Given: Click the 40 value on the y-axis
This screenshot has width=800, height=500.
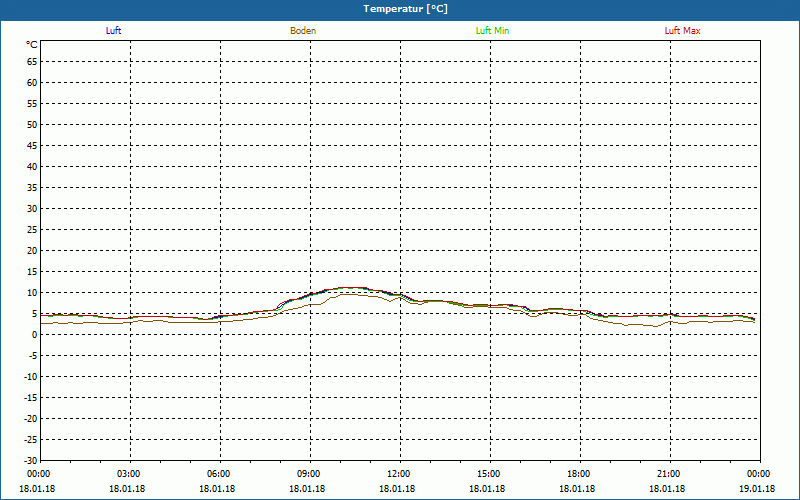Looking at the screenshot, I should tap(32, 167).
